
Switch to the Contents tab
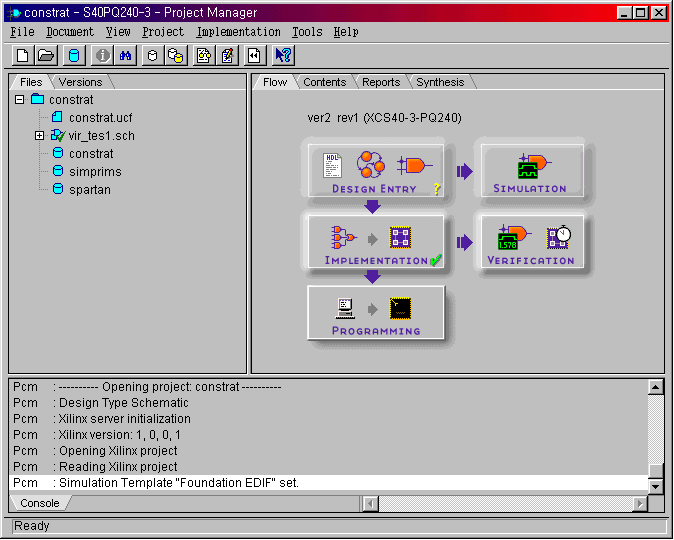coord(325,82)
